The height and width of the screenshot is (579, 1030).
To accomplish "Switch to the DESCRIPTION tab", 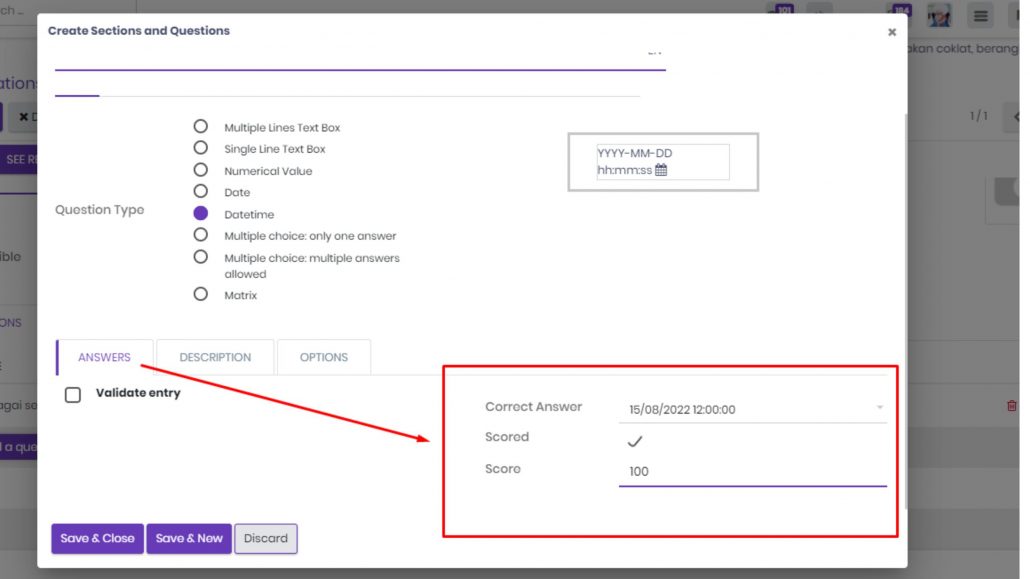I will click(x=215, y=357).
